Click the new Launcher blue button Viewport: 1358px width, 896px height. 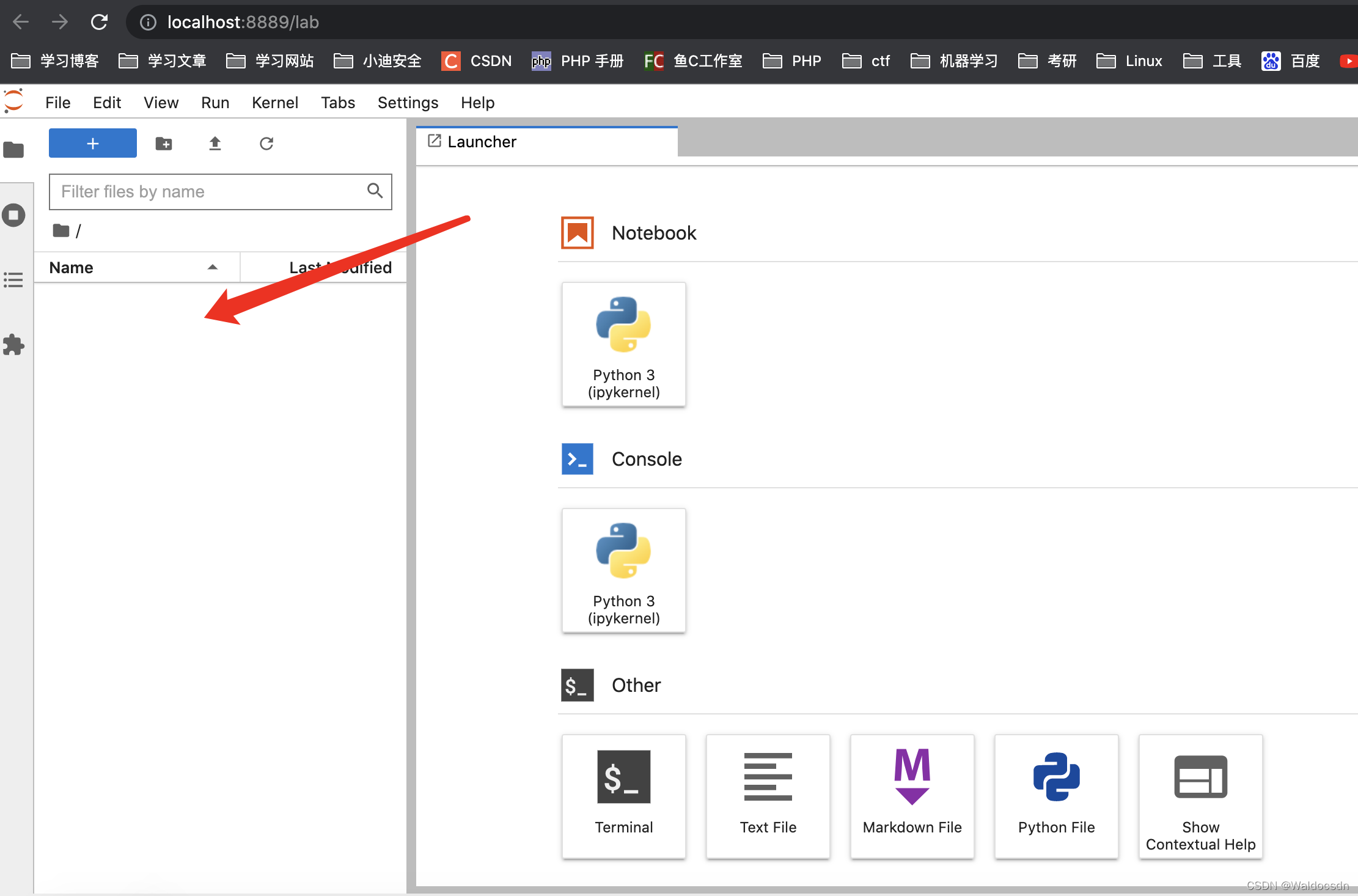click(92, 144)
